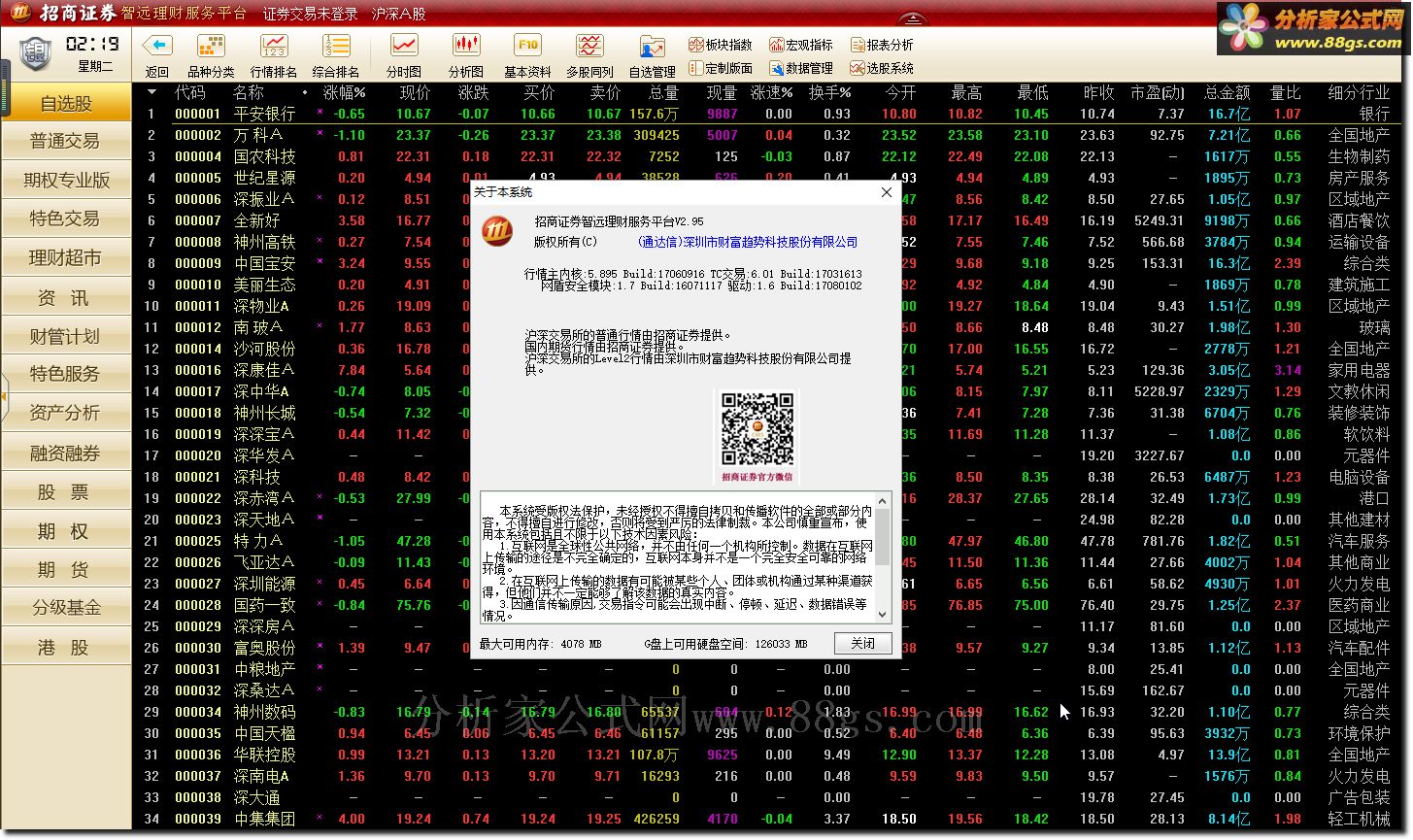Select the 期权专业版 sidebar tab

click(x=66, y=181)
